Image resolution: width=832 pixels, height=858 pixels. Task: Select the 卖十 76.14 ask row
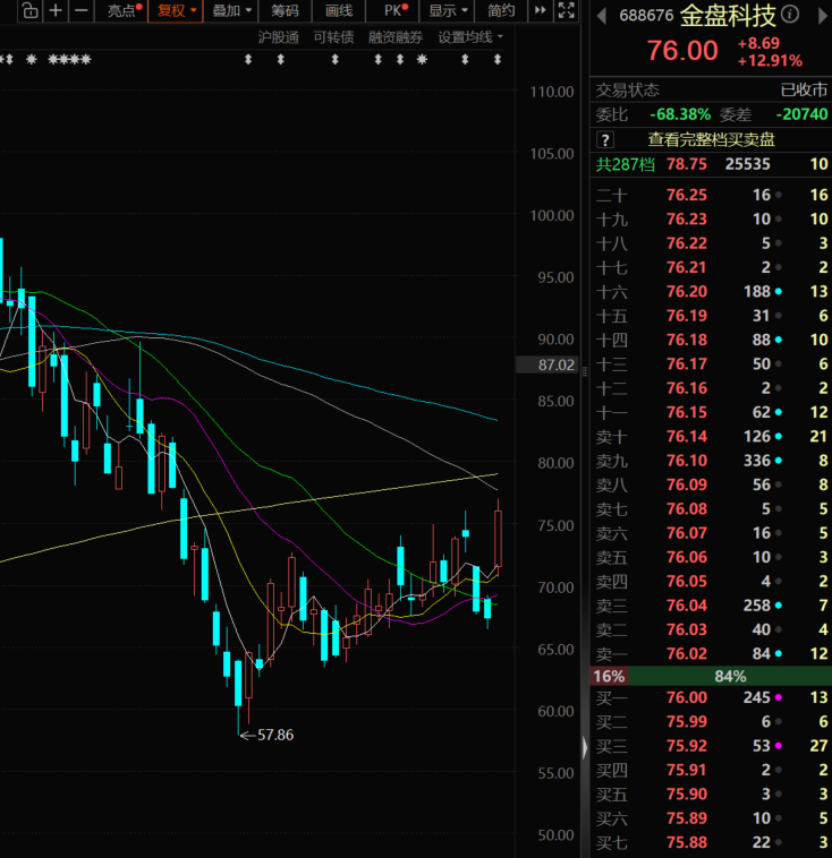coord(710,437)
